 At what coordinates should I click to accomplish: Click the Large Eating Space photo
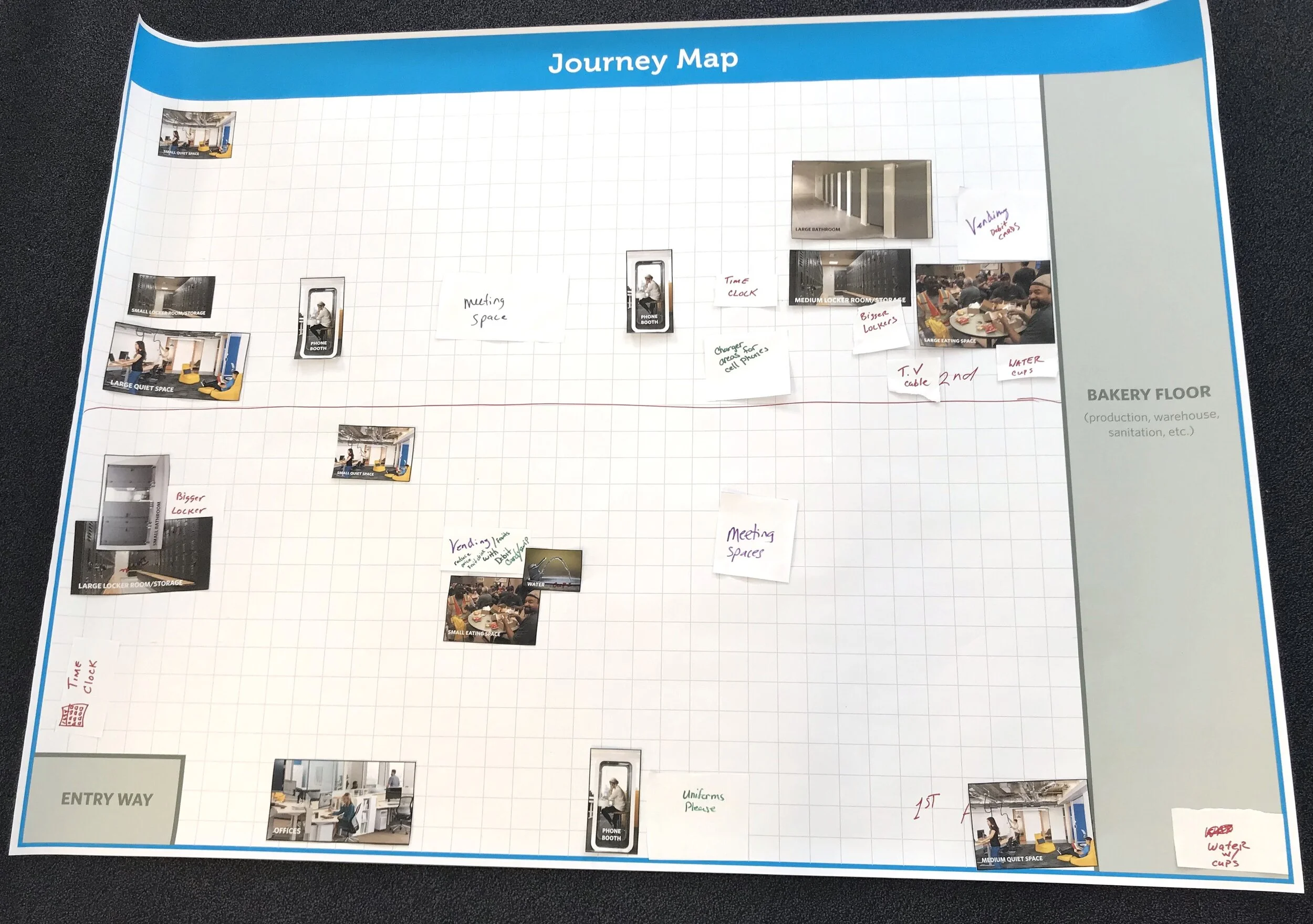[984, 303]
